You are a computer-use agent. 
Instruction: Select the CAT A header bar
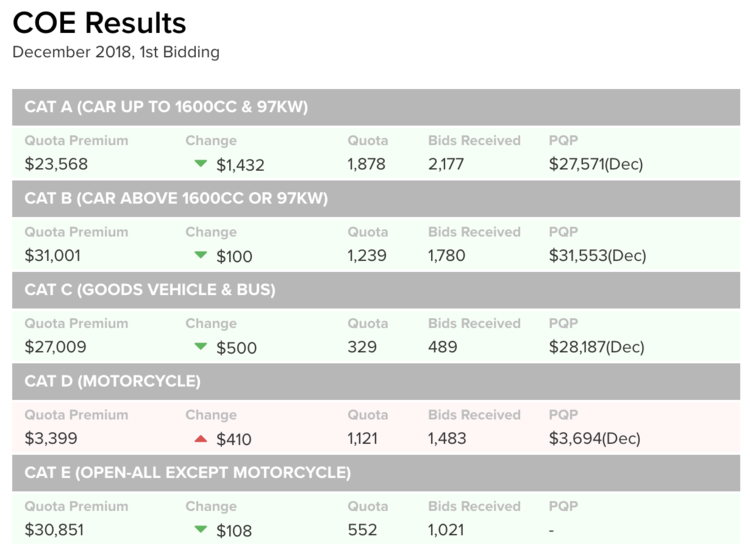click(376, 107)
